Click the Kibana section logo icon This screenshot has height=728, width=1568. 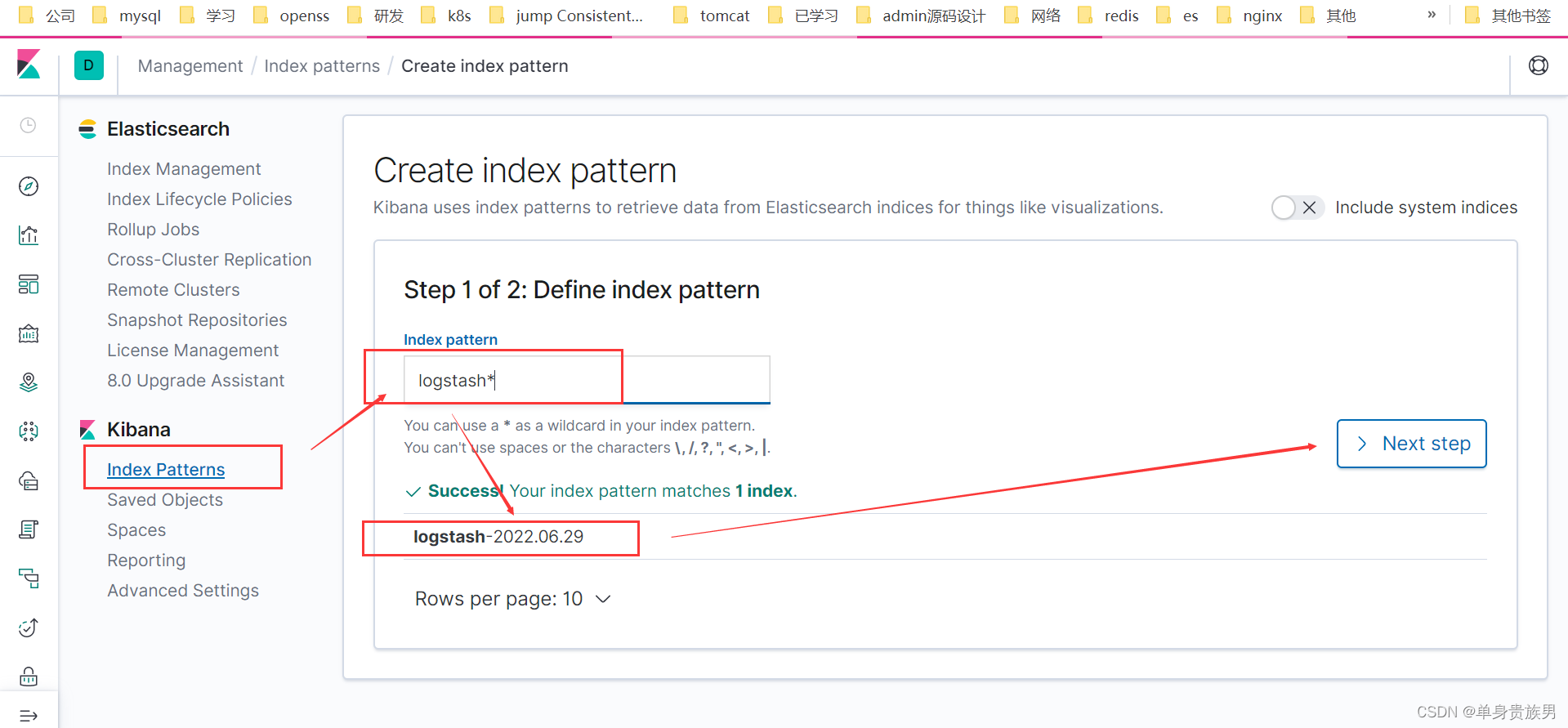tap(87, 430)
